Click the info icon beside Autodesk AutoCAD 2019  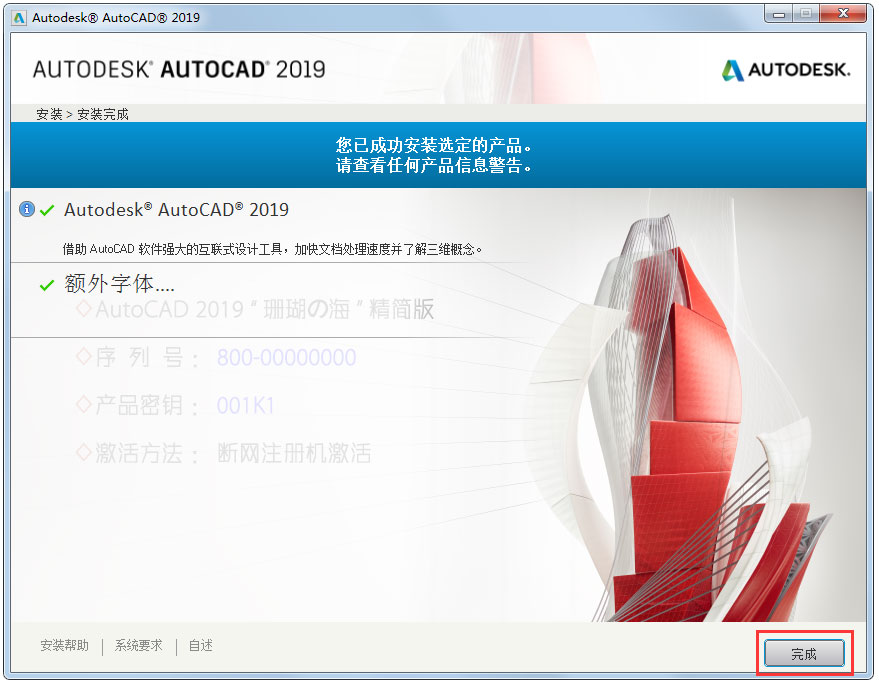tap(25, 209)
